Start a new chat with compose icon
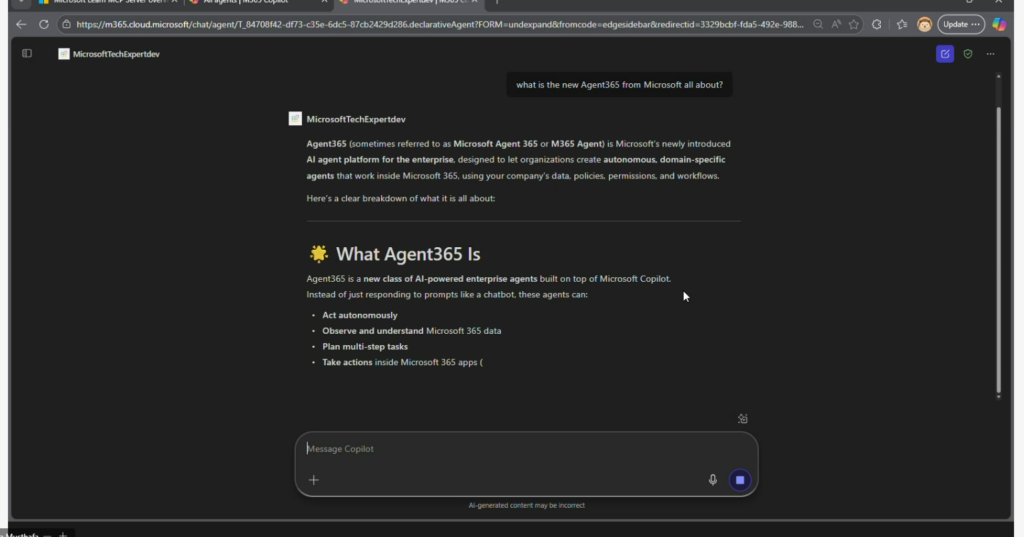This screenshot has height=537, width=1024. (x=945, y=54)
